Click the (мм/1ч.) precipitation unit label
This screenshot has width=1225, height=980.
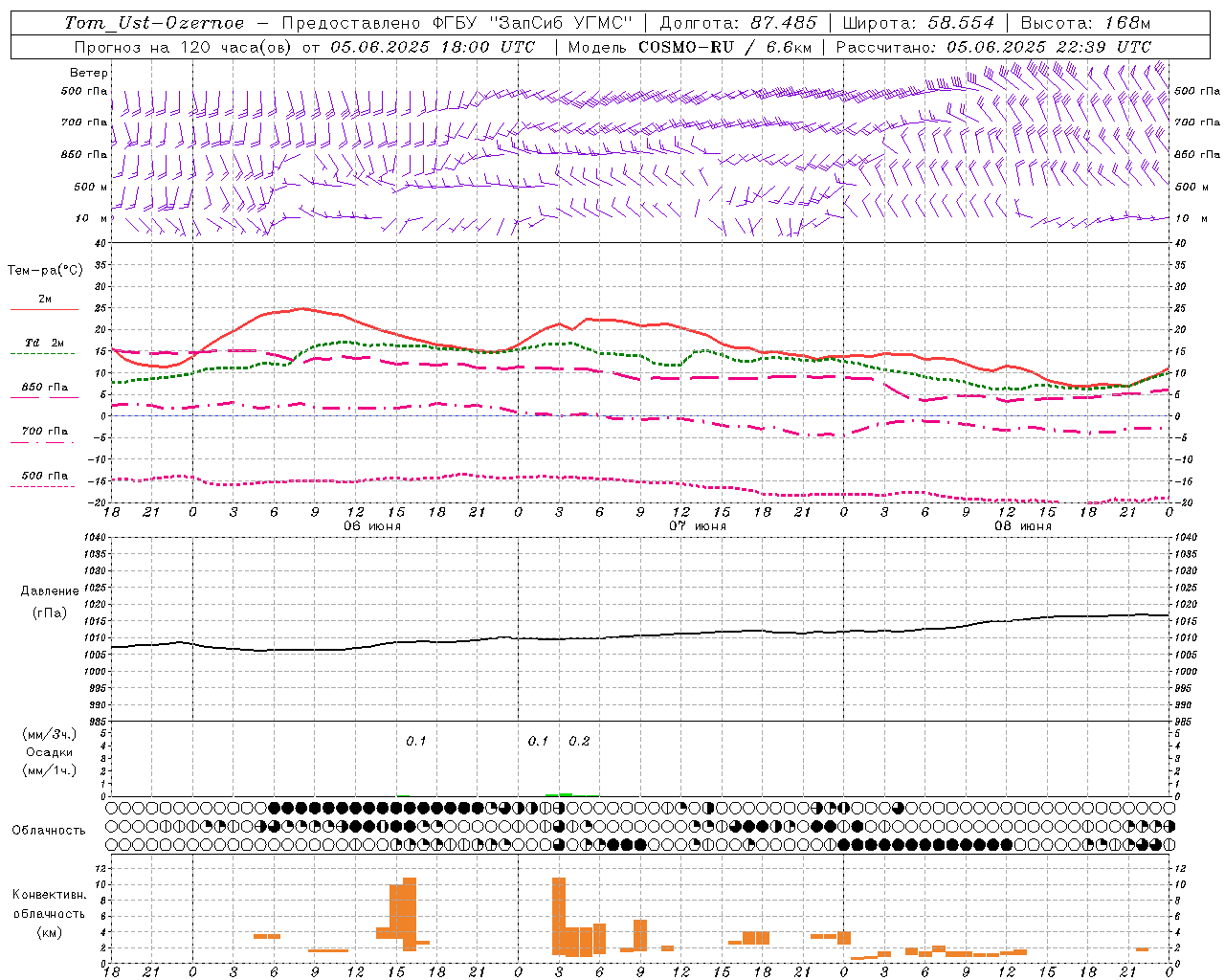coord(50,770)
